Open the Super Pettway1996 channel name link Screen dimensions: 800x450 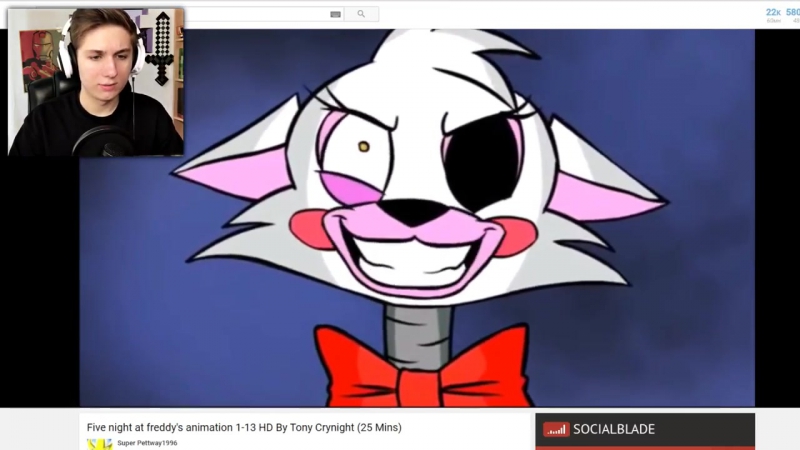146,442
